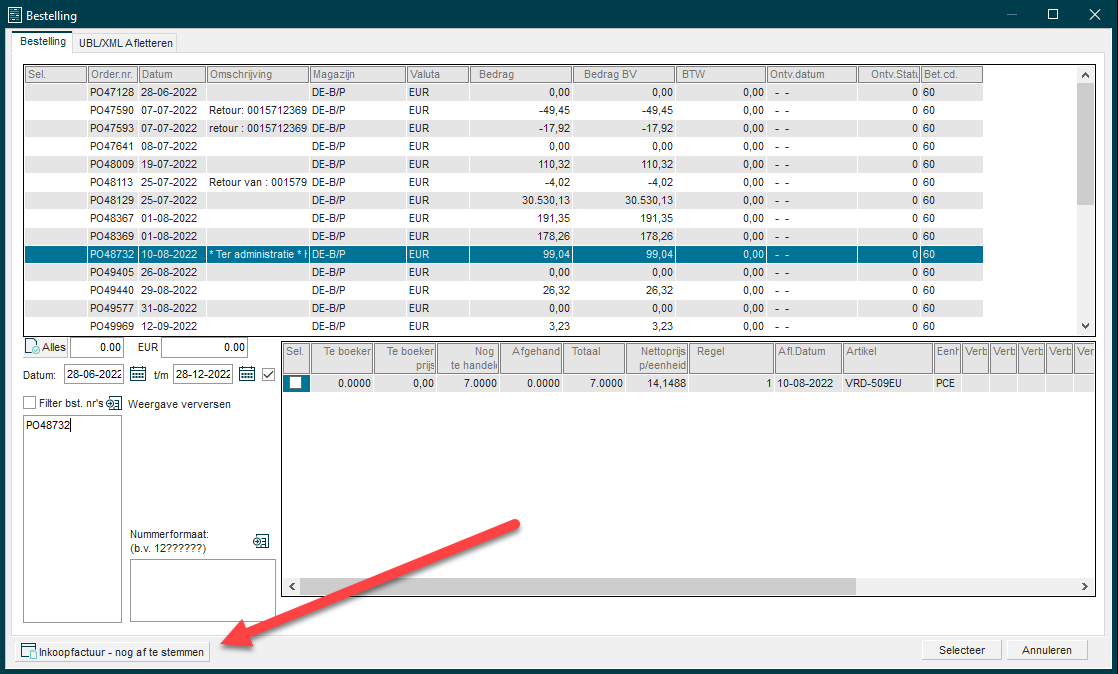Sort by the Order.nr. column header
This screenshot has height=674, width=1118.
[113, 74]
